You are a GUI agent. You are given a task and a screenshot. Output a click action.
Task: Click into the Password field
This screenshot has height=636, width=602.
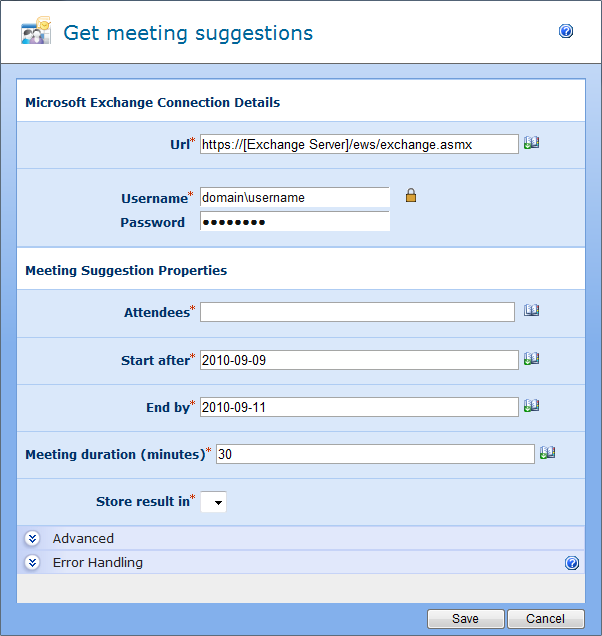coord(295,221)
